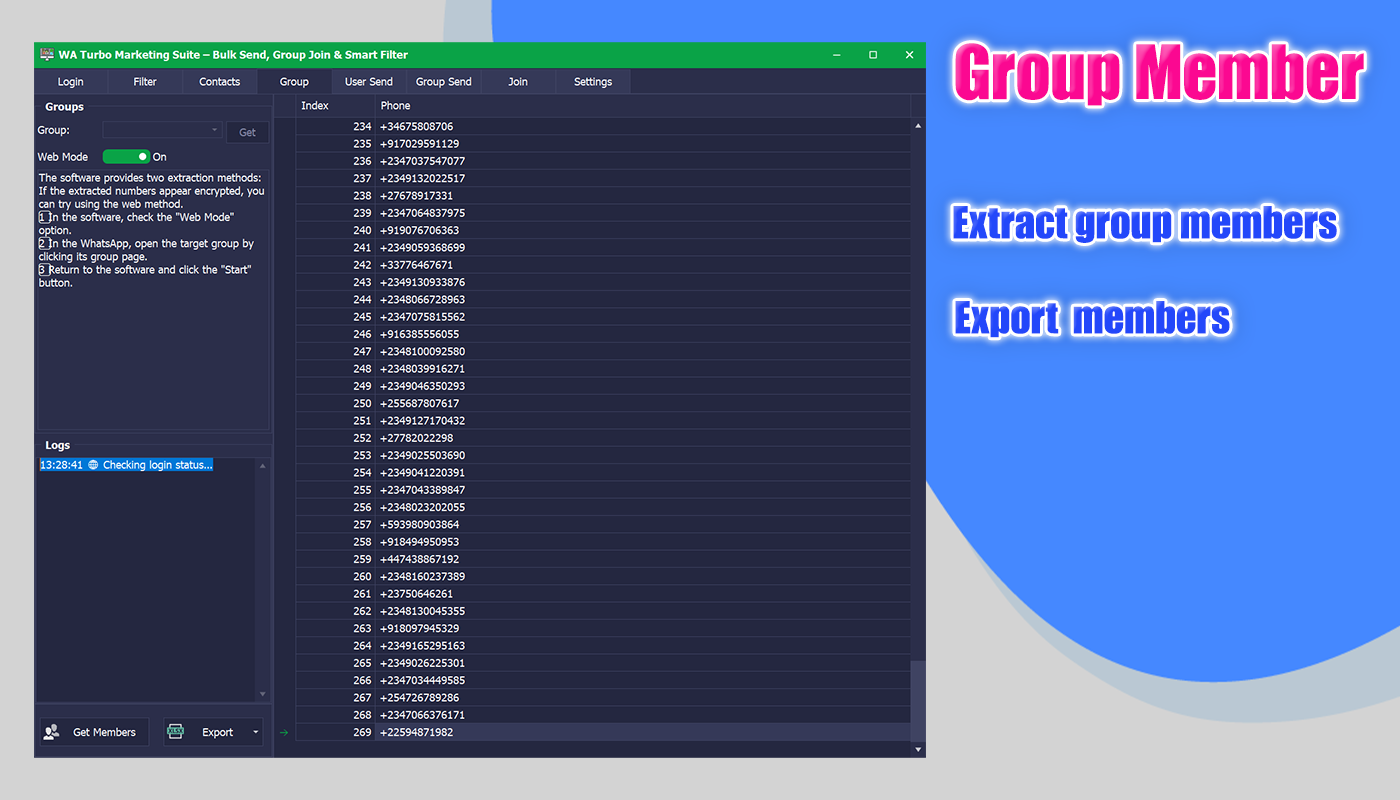Click the table vertical scrollbar thumb

918,700
